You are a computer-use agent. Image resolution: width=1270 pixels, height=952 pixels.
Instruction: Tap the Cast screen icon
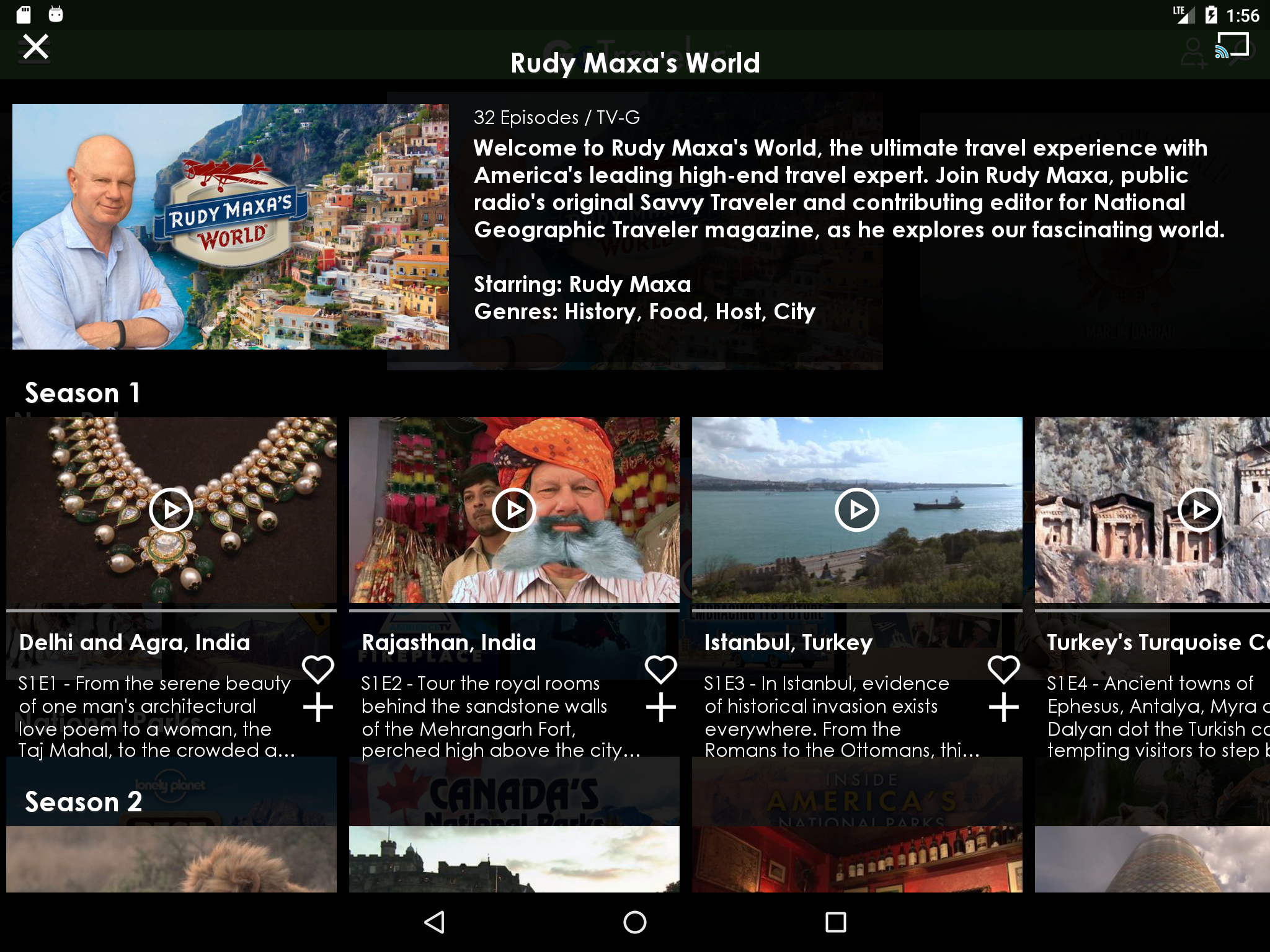coord(1232,46)
